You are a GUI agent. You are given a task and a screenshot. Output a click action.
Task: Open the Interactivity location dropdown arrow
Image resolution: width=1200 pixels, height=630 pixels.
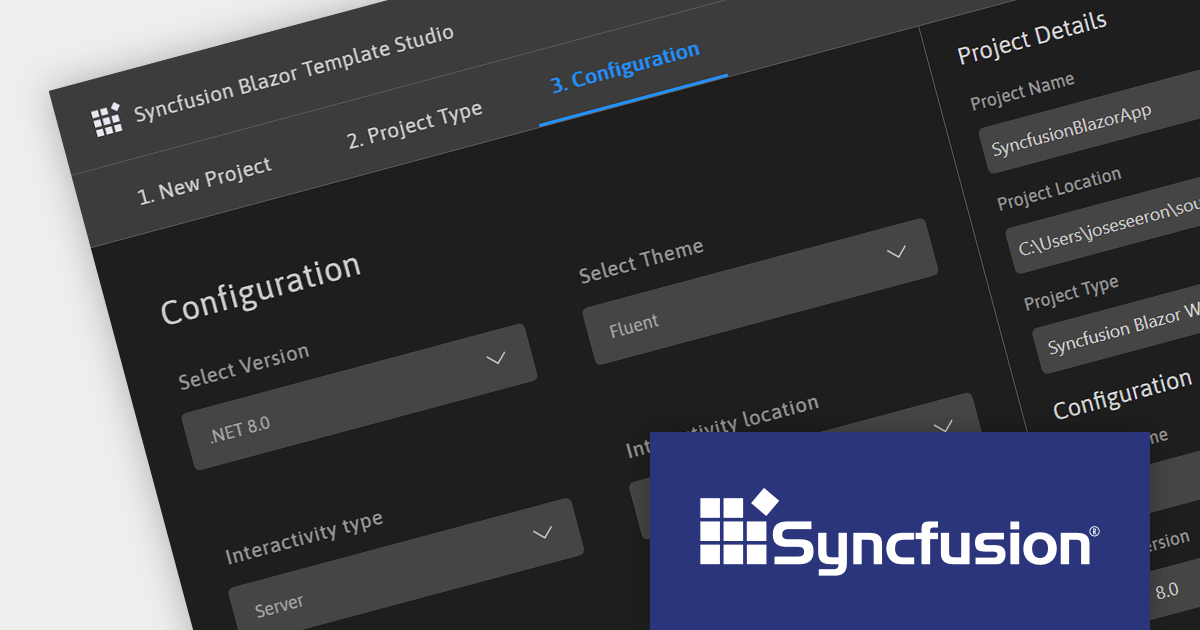[x=942, y=426]
